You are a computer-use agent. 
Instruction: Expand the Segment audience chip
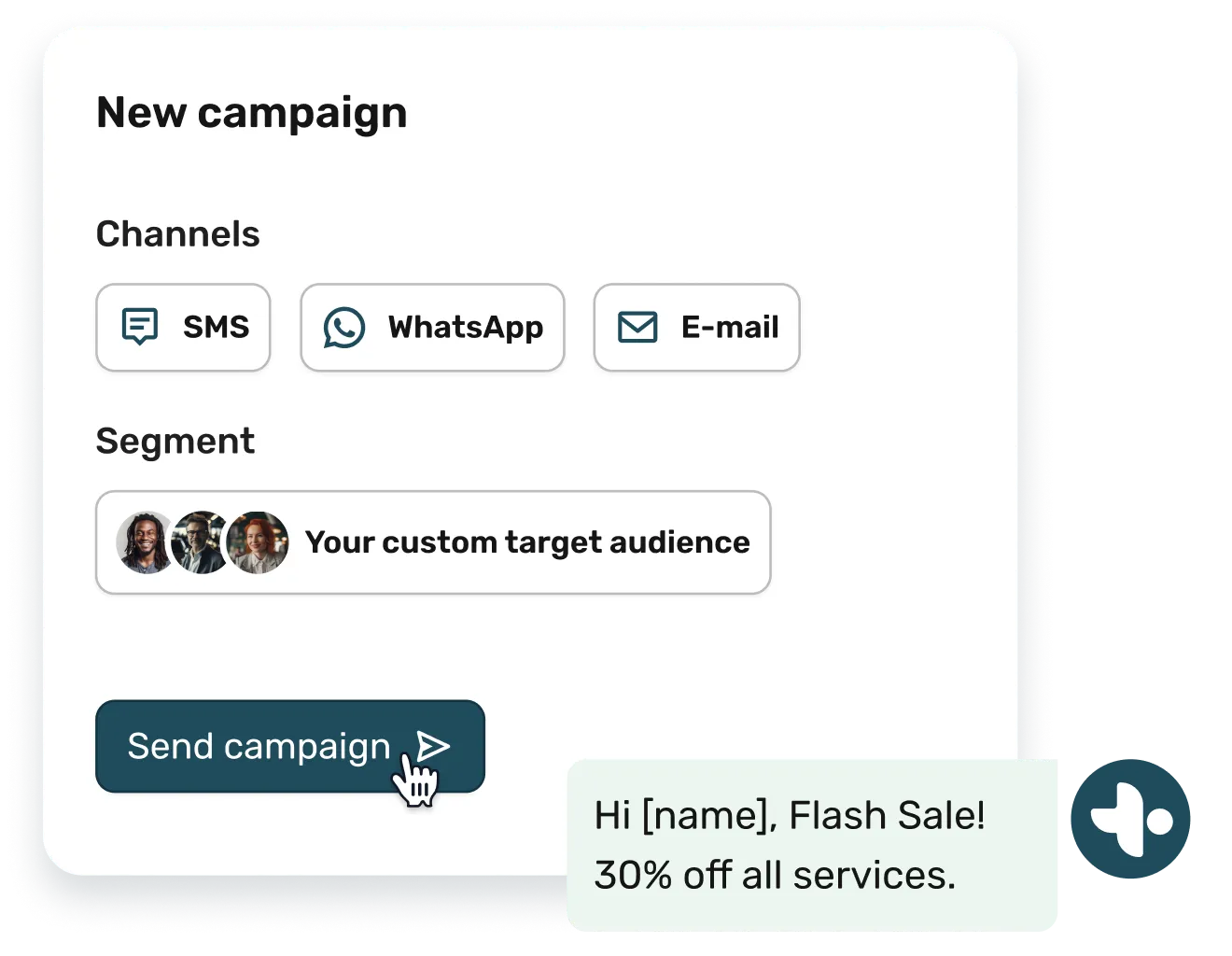pyautogui.click(x=432, y=541)
